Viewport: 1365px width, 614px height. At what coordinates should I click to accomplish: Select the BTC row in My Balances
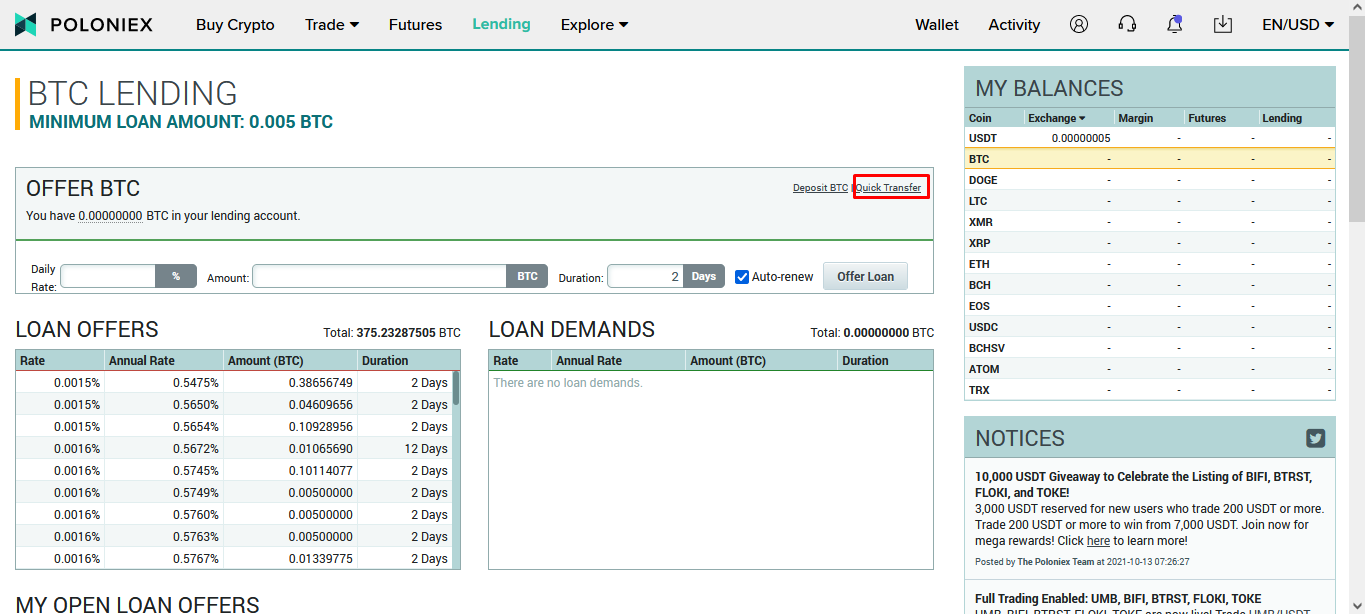[x=1149, y=159]
